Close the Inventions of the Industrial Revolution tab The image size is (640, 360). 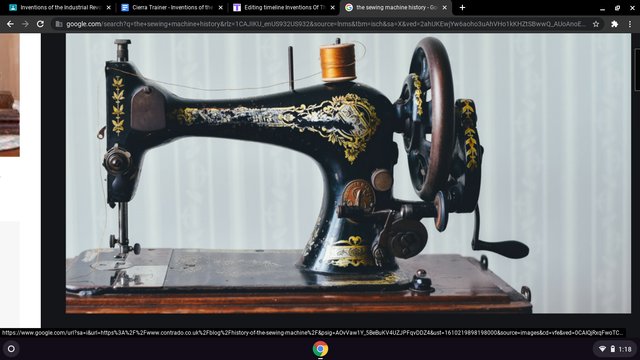coord(109,7)
